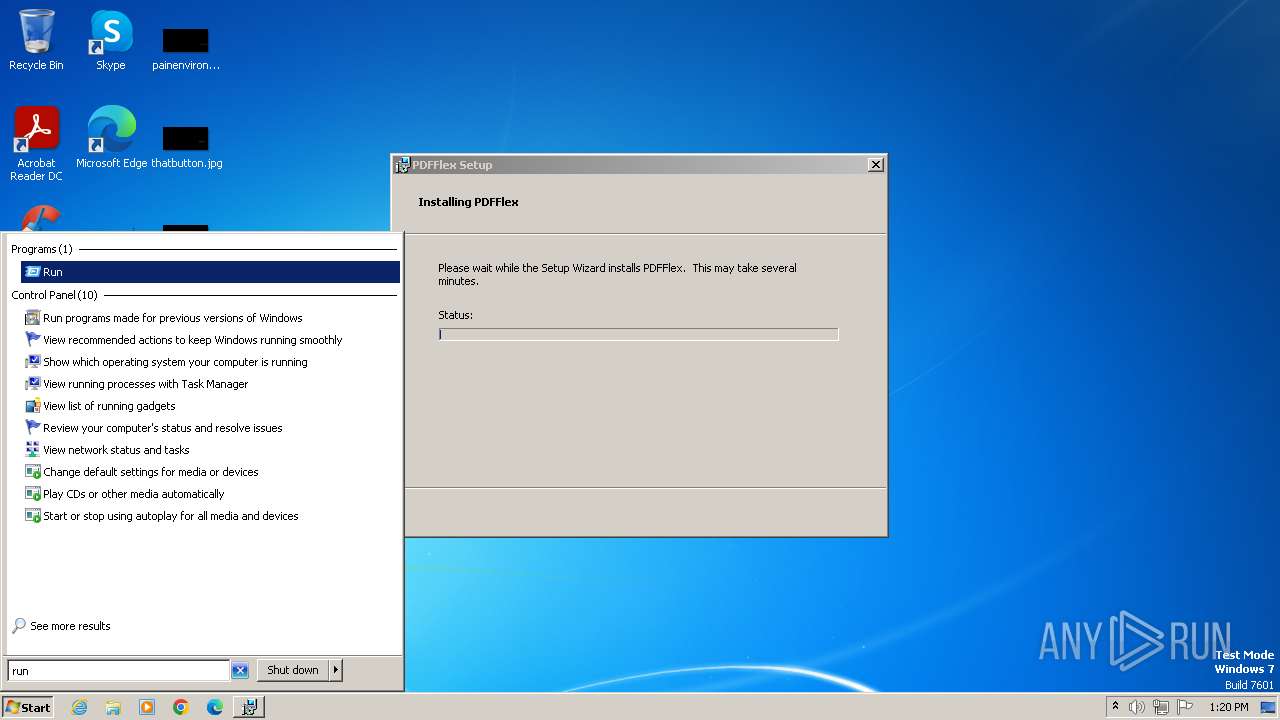Image resolution: width=1280 pixels, height=720 pixels.
Task: Open Microsoft Edge from taskbar
Action: tap(215, 707)
